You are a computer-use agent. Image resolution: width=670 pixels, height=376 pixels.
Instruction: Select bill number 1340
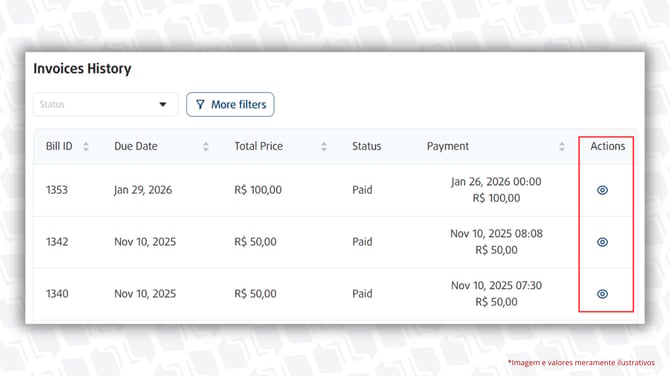[x=57, y=294]
